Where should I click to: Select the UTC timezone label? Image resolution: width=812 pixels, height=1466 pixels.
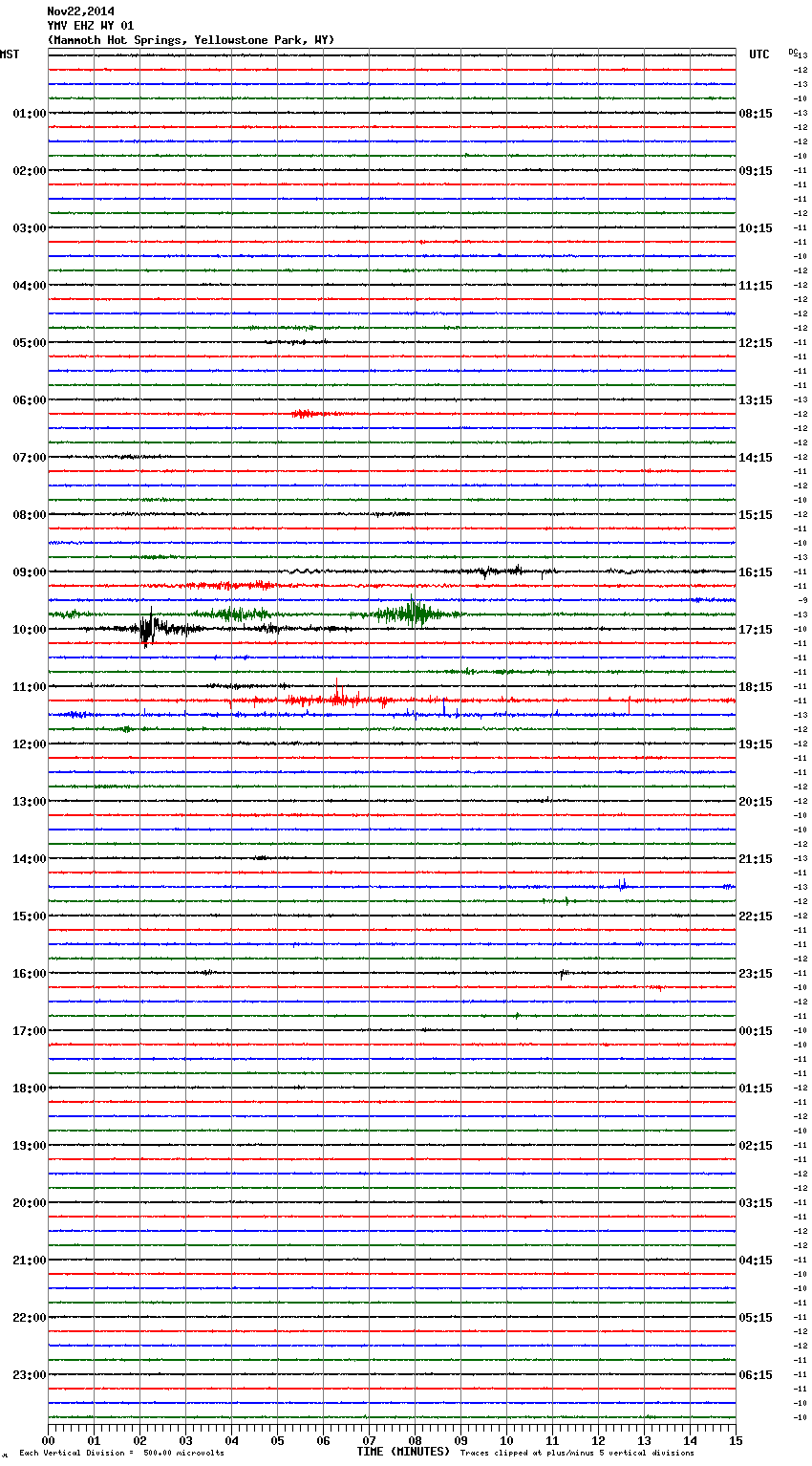point(759,54)
